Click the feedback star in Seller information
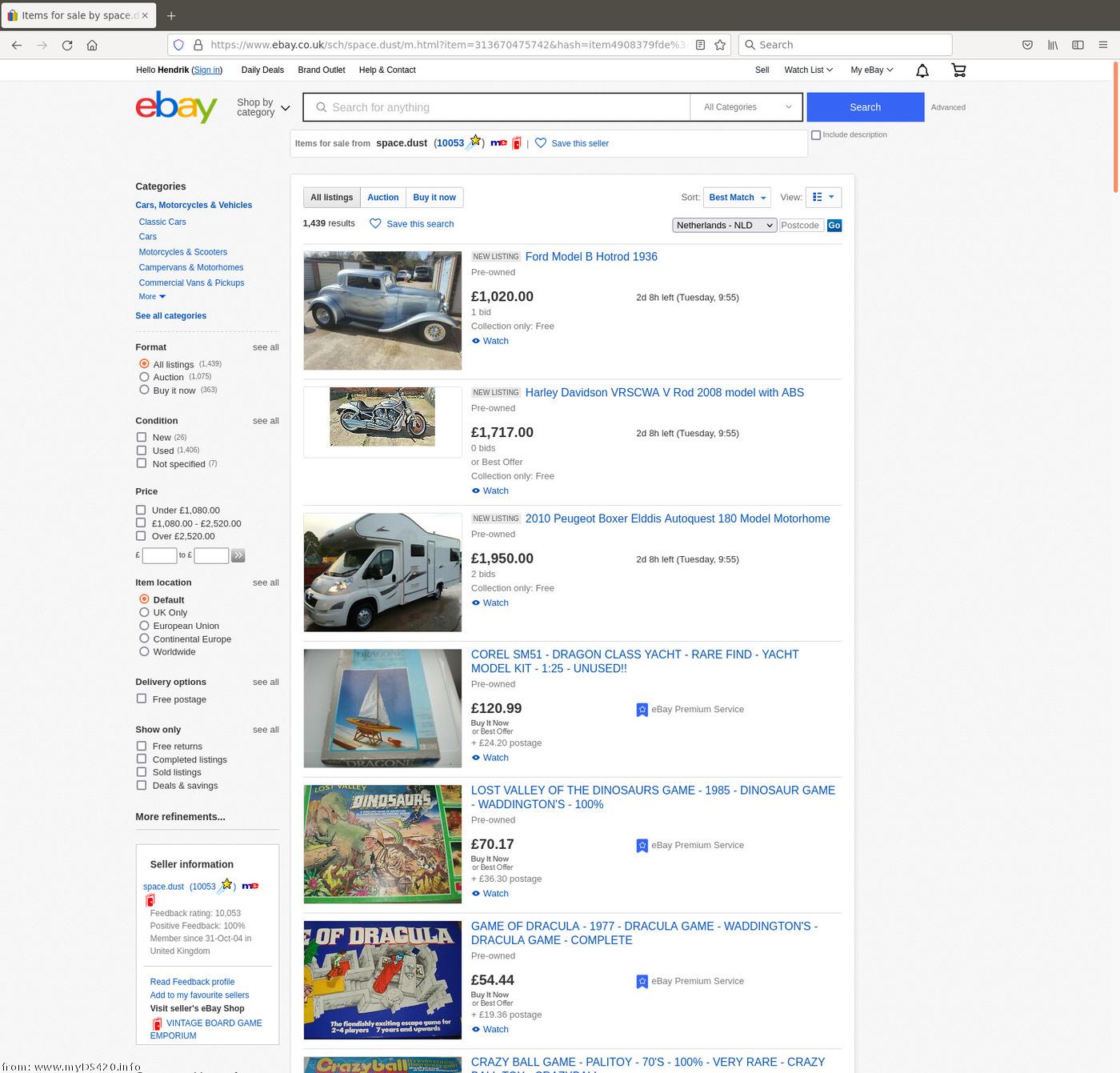 tap(226, 886)
